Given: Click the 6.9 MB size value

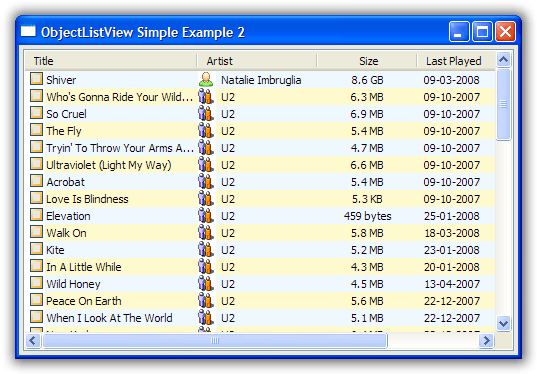Looking at the screenshot, I should (x=367, y=114).
